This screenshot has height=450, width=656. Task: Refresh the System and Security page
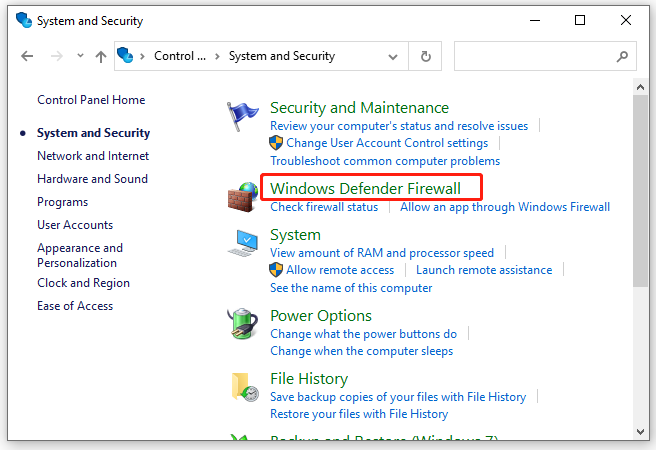425,56
